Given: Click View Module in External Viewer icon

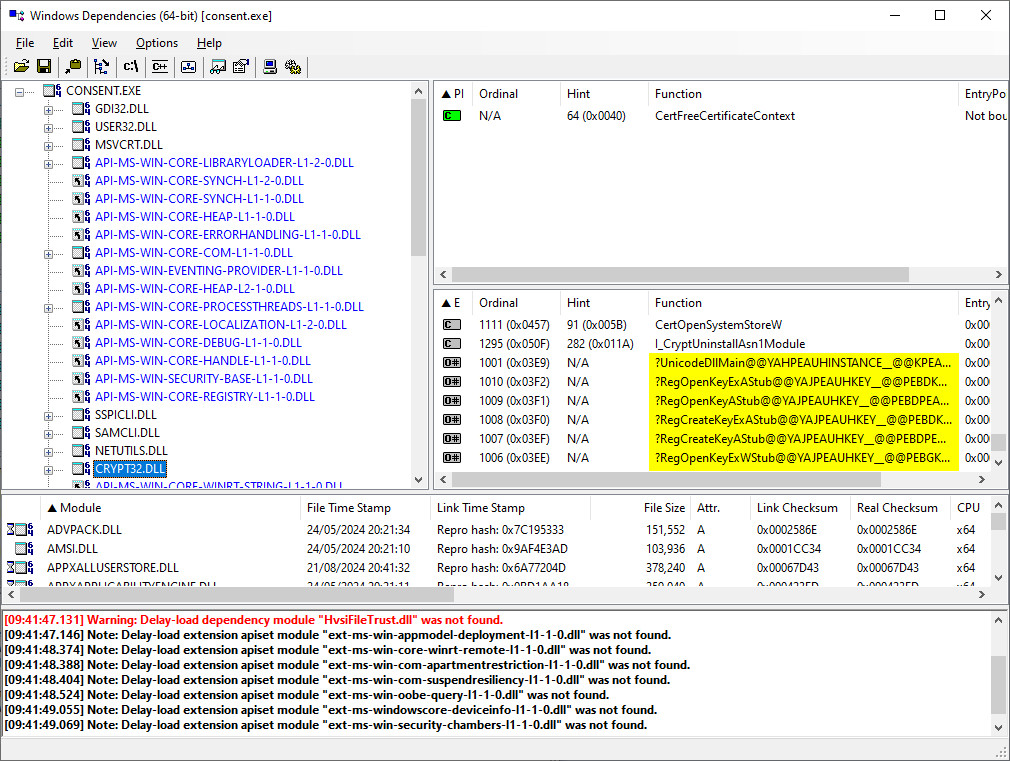Looking at the screenshot, I should 218,66.
